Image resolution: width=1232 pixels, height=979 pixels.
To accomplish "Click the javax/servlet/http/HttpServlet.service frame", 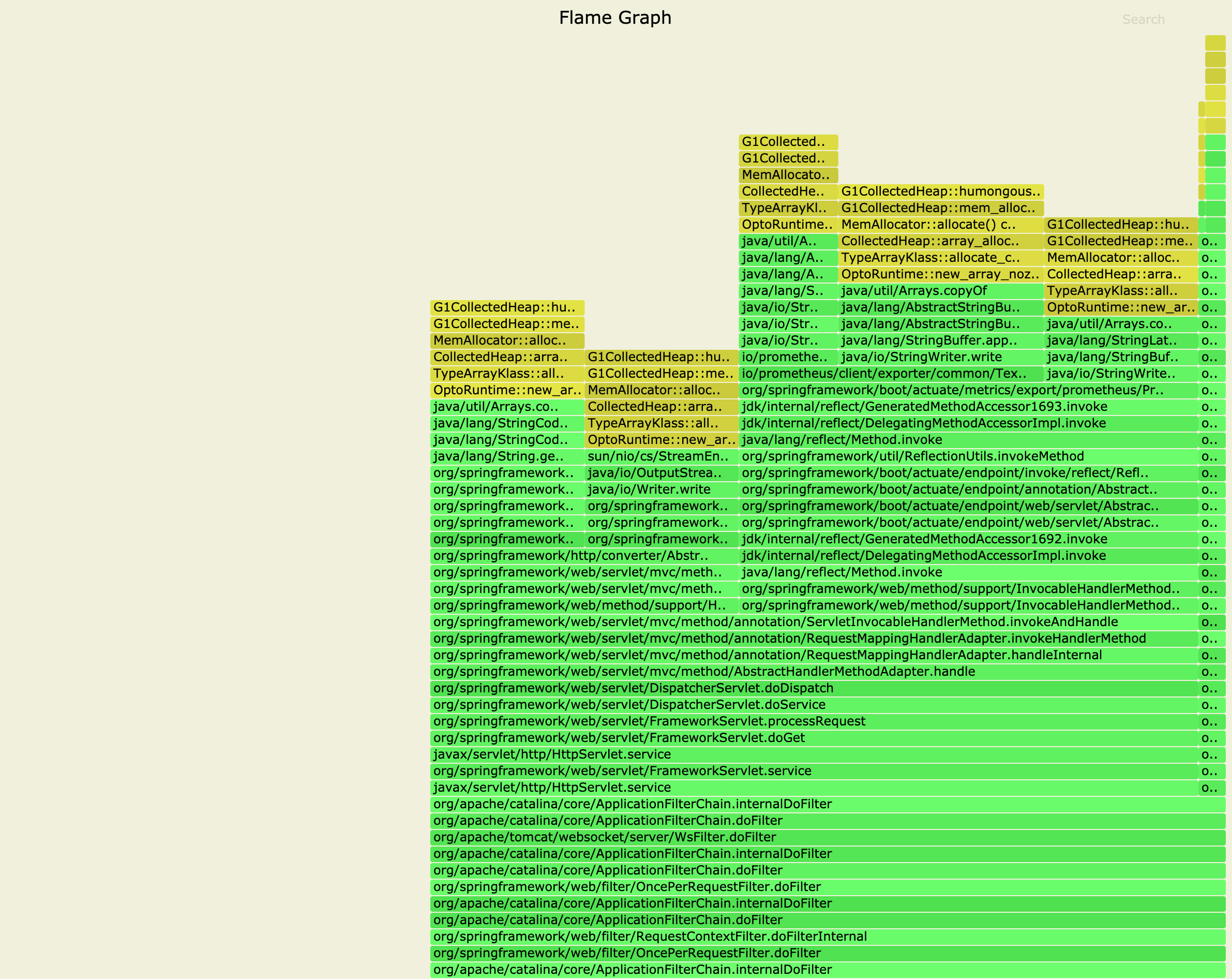I will point(551,754).
